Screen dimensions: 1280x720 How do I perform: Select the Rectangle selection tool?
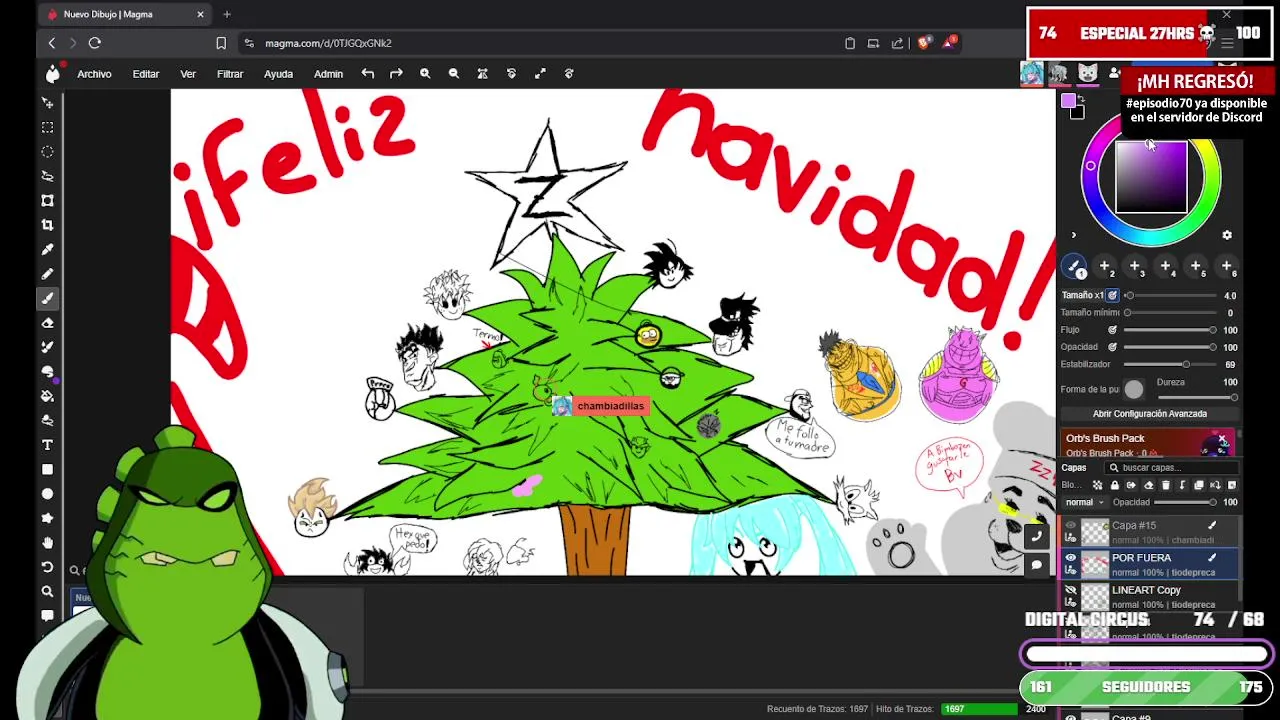tap(47, 127)
